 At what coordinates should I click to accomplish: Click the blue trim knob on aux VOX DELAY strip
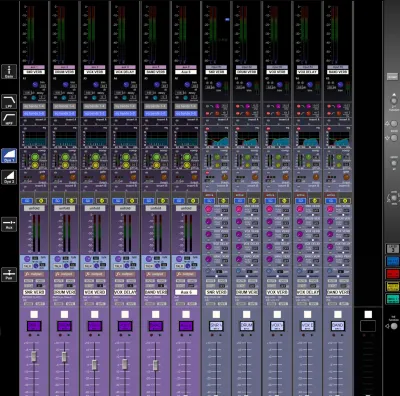coord(126,85)
